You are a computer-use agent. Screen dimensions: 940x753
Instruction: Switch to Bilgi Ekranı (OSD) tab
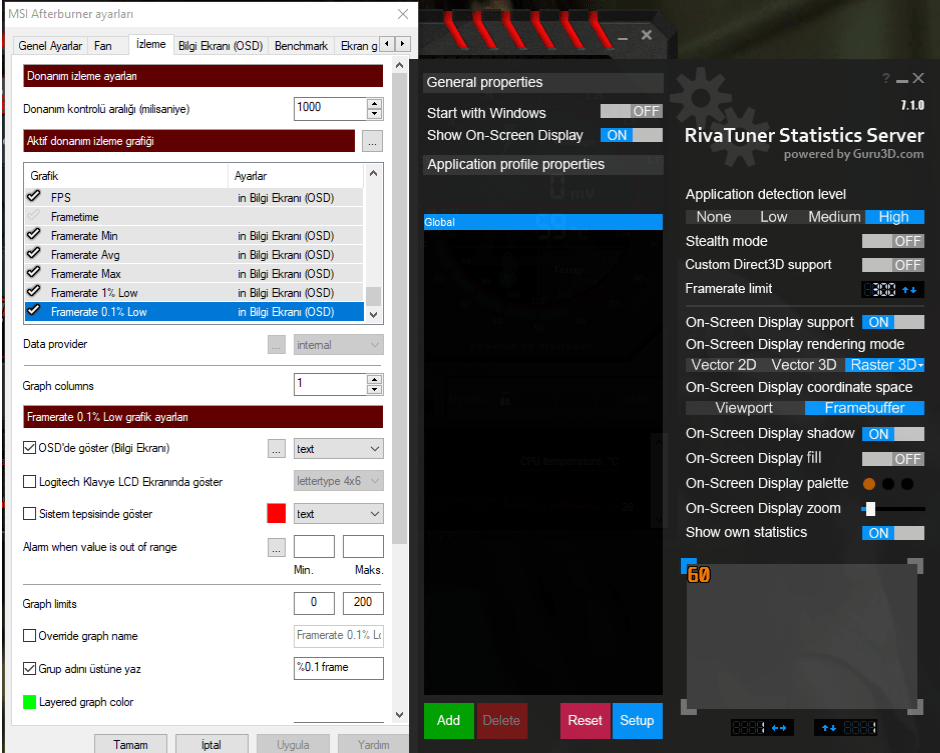click(220, 46)
